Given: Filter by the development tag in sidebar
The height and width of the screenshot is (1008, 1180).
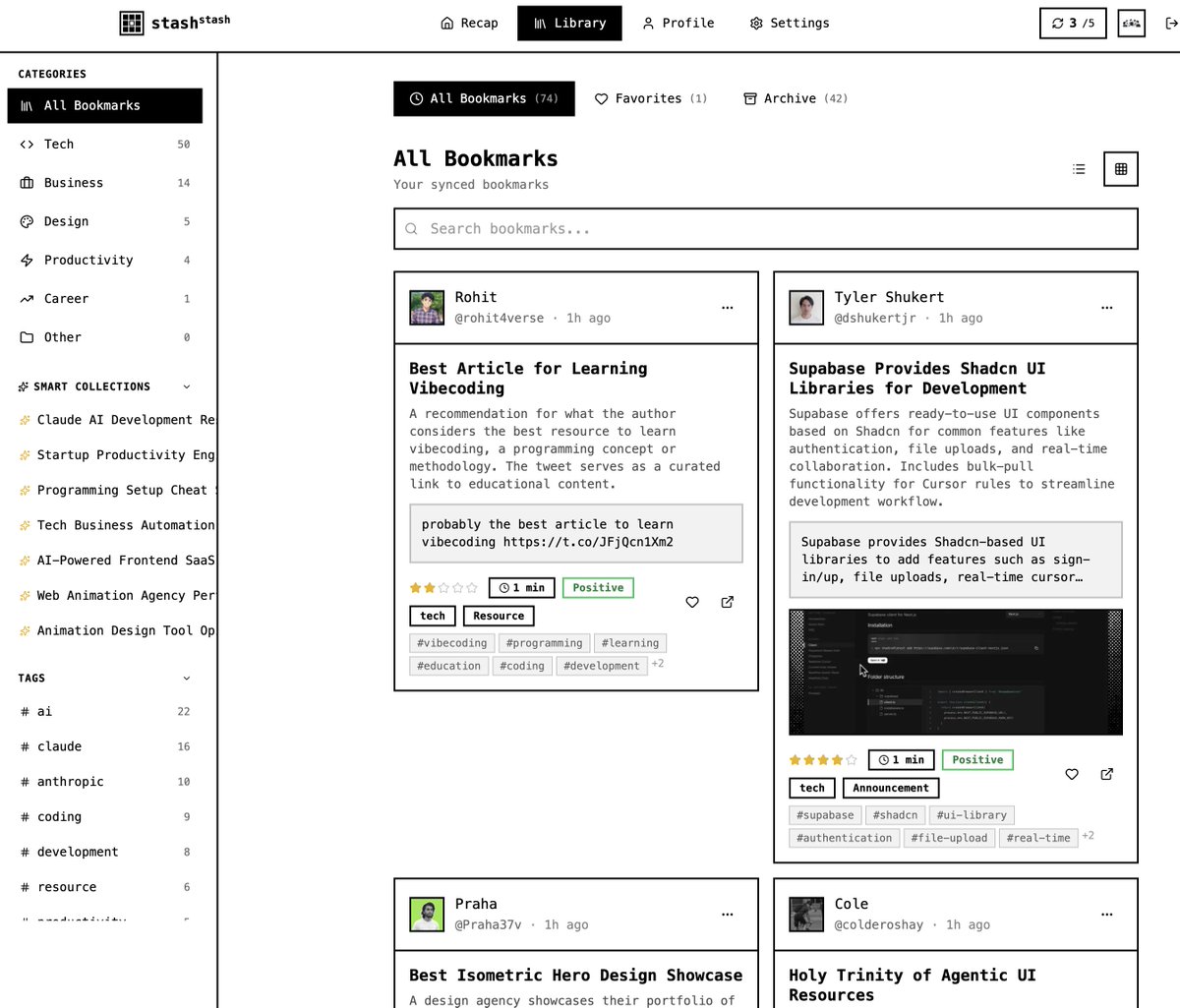Looking at the screenshot, I should point(105,852).
